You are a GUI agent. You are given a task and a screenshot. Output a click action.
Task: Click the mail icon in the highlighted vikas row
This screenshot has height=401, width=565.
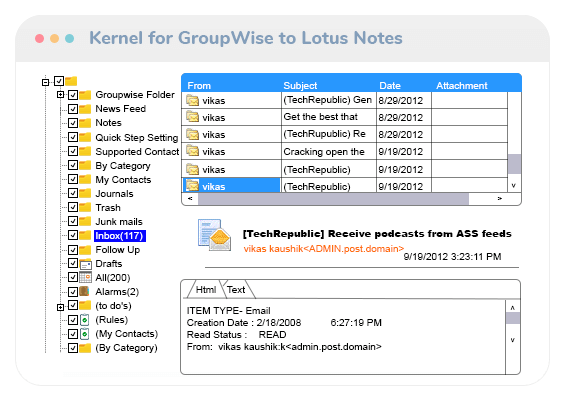point(192,186)
